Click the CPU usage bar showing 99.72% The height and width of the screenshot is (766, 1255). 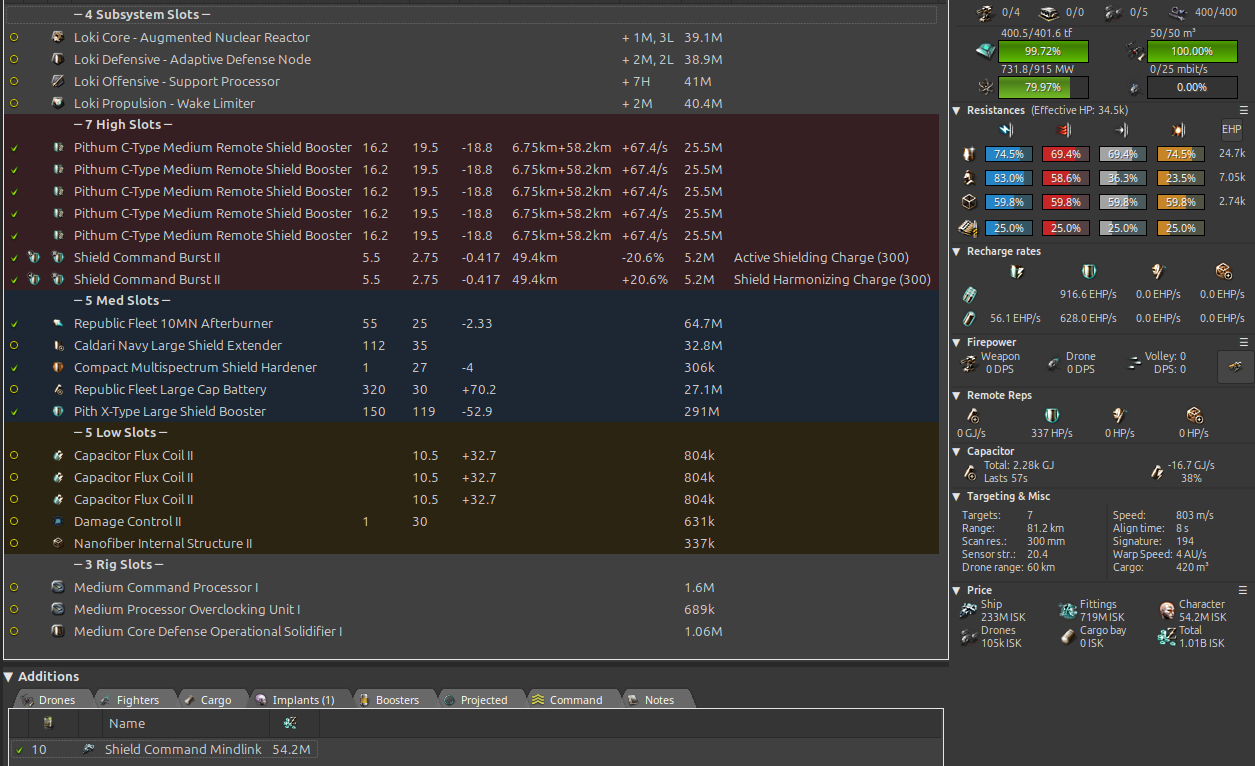1043,51
